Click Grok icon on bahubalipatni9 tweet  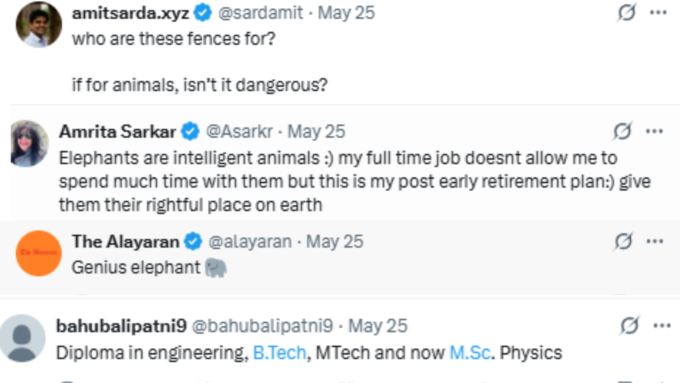pyautogui.click(x=629, y=325)
